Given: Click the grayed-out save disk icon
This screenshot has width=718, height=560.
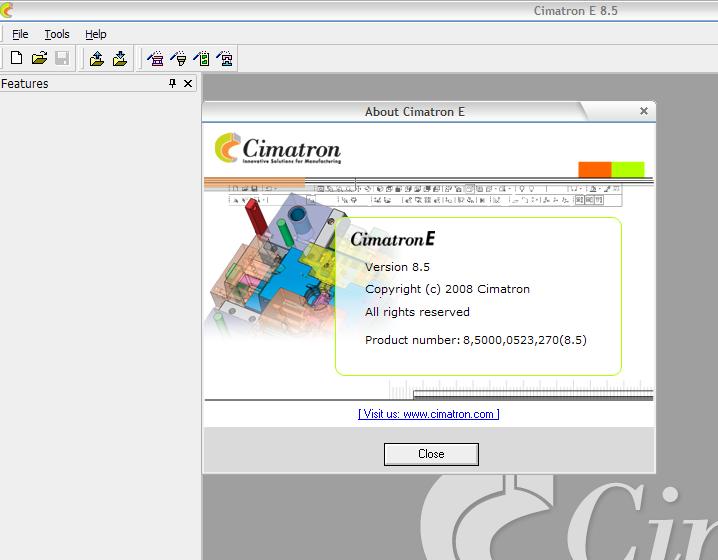Looking at the screenshot, I should 62,58.
